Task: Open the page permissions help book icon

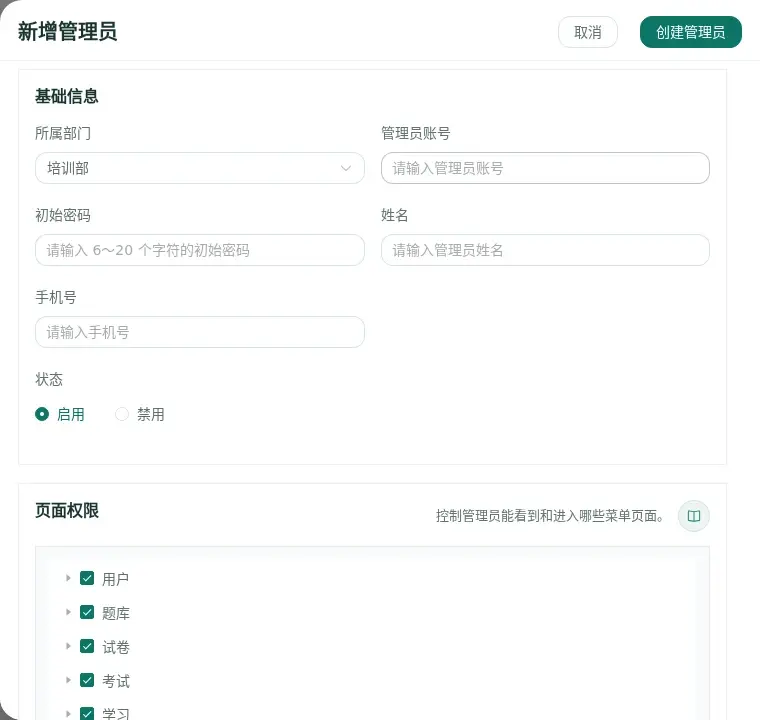Action: 694,516
